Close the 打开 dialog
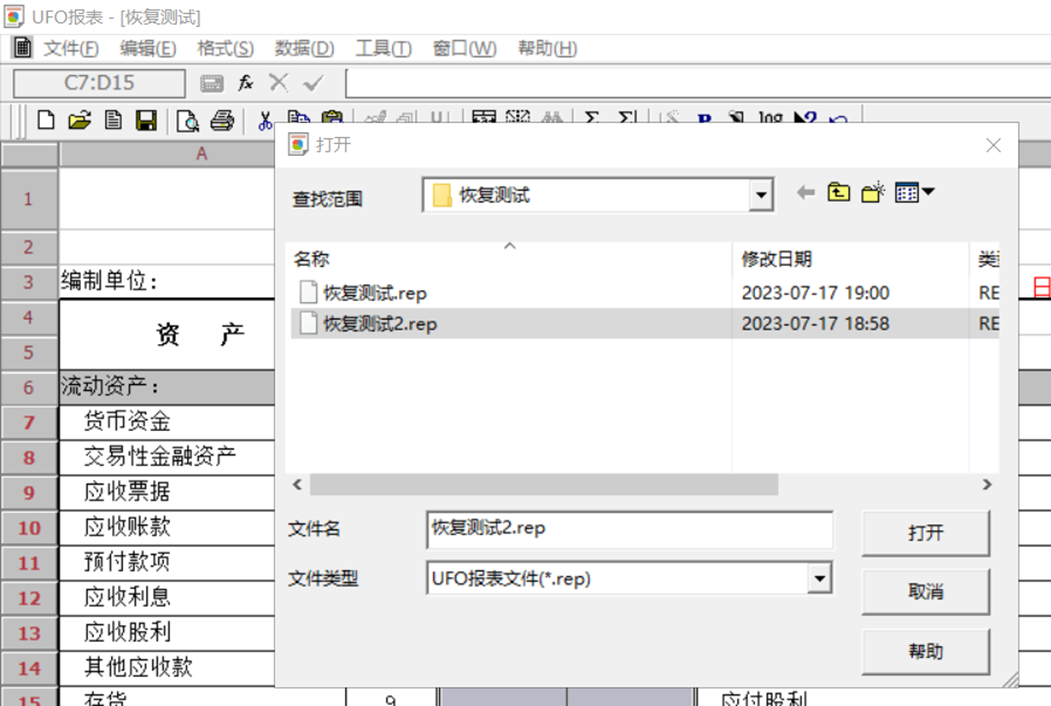Screen dimensions: 1051x706 tap(993, 145)
